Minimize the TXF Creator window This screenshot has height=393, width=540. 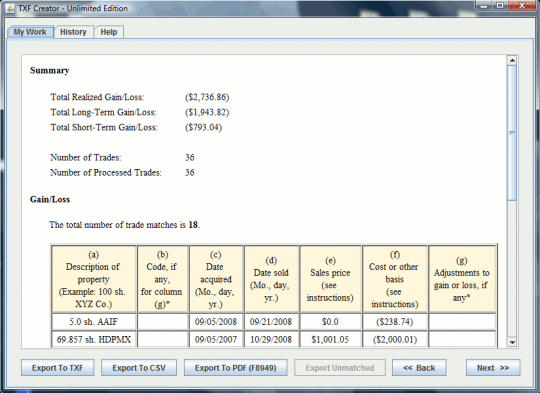pyautogui.click(x=485, y=6)
